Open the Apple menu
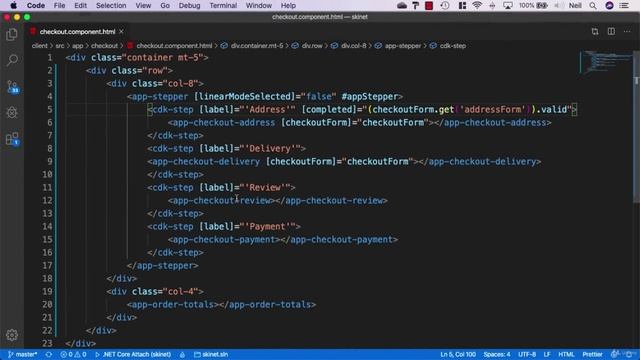This screenshot has width=640, height=360. (13, 5)
